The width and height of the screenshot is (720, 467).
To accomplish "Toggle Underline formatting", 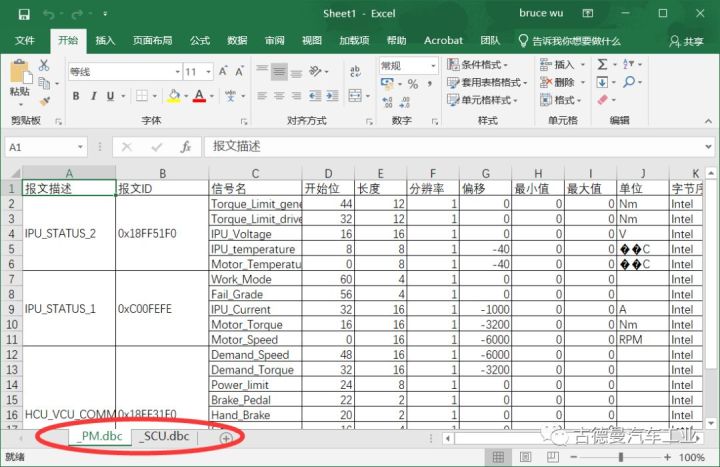I will tap(110, 96).
